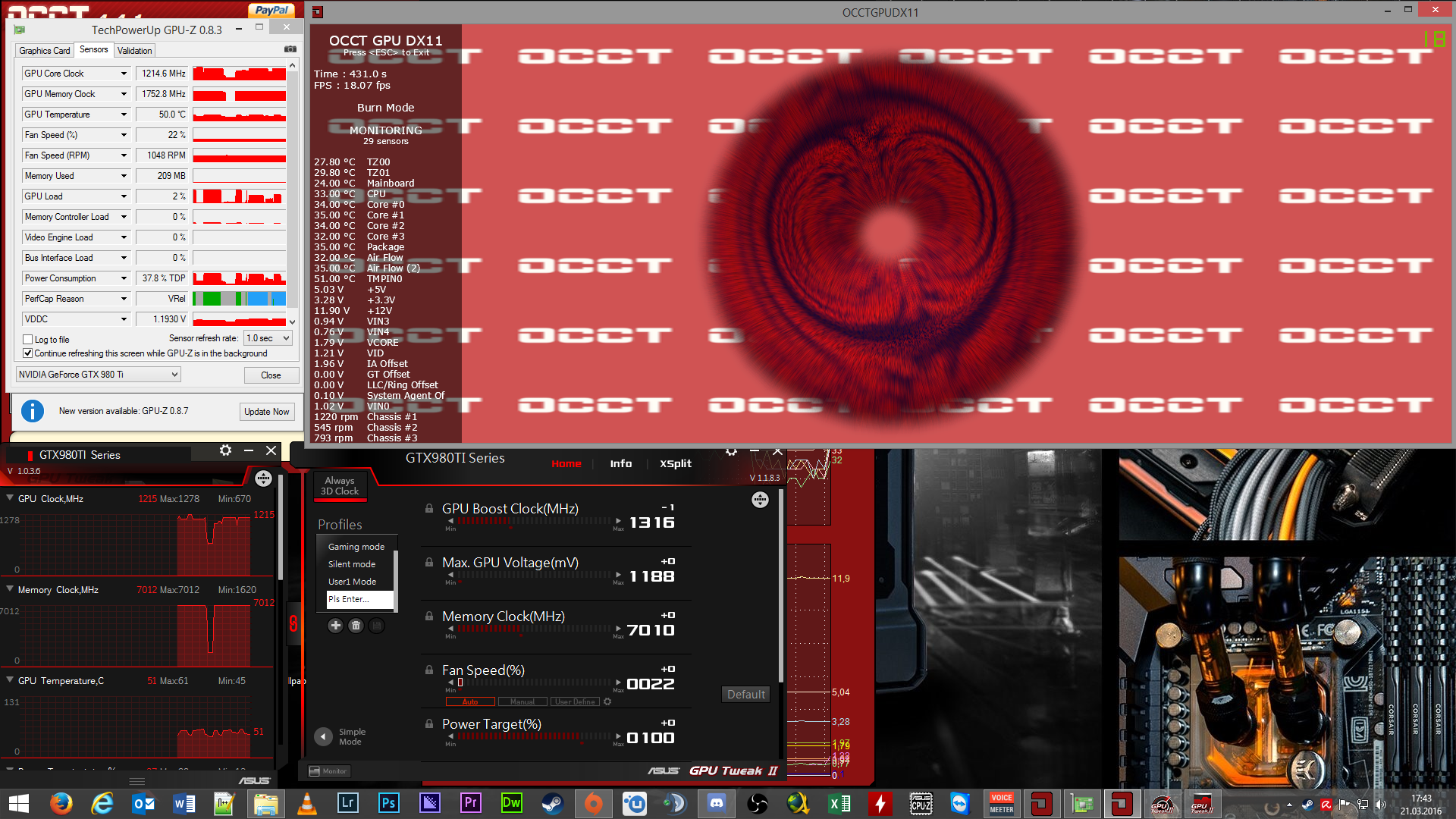
Task: Uncheck Continue refreshing in background checkbox
Action: point(28,353)
